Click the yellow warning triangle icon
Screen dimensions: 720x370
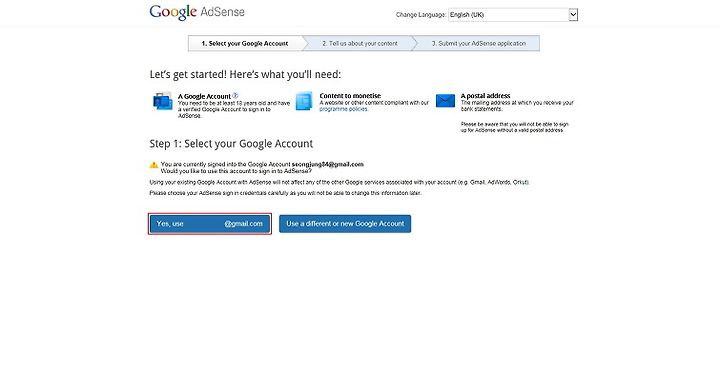[154, 165]
